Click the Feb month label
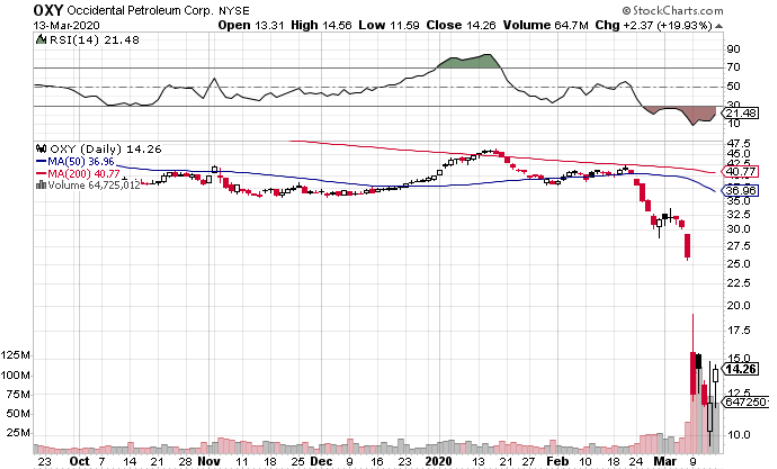The image size is (777, 469). tap(557, 462)
